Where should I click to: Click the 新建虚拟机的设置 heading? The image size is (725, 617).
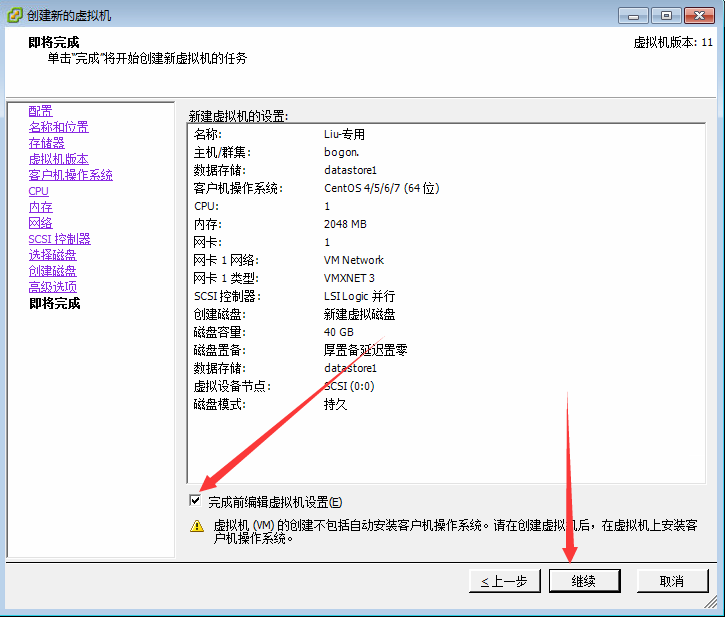[x=238, y=116]
